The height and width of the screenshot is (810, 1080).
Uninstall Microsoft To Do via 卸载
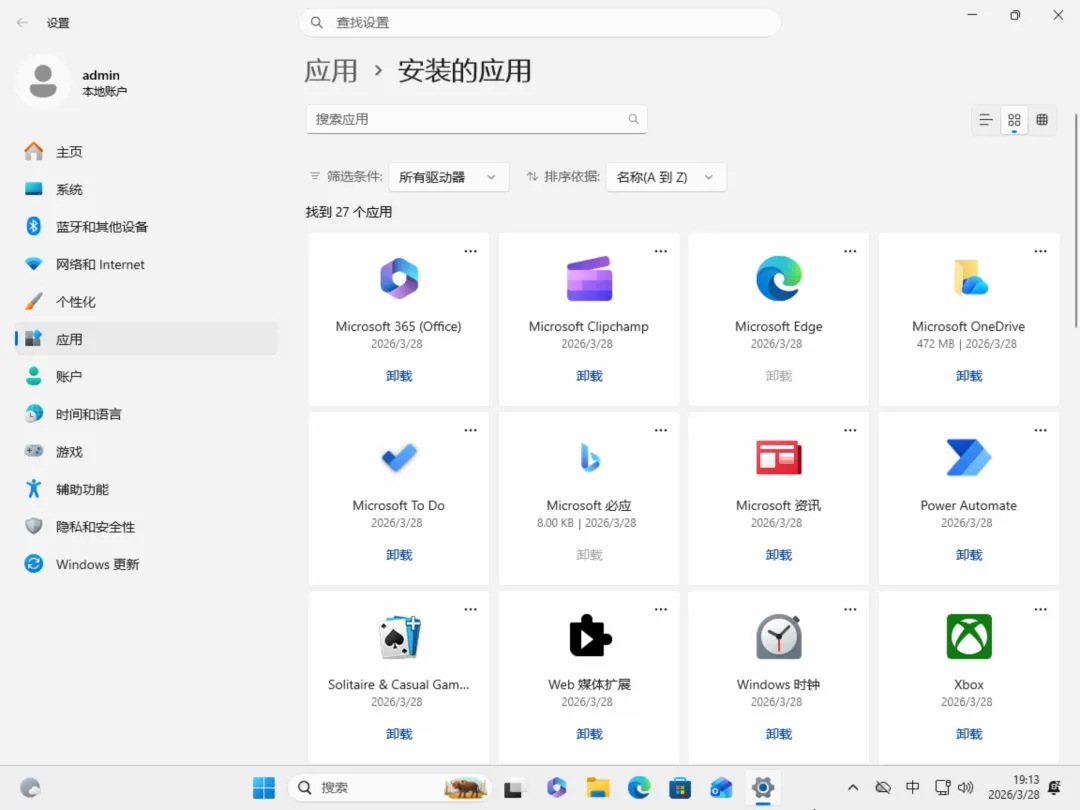click(x=399, y=555)
